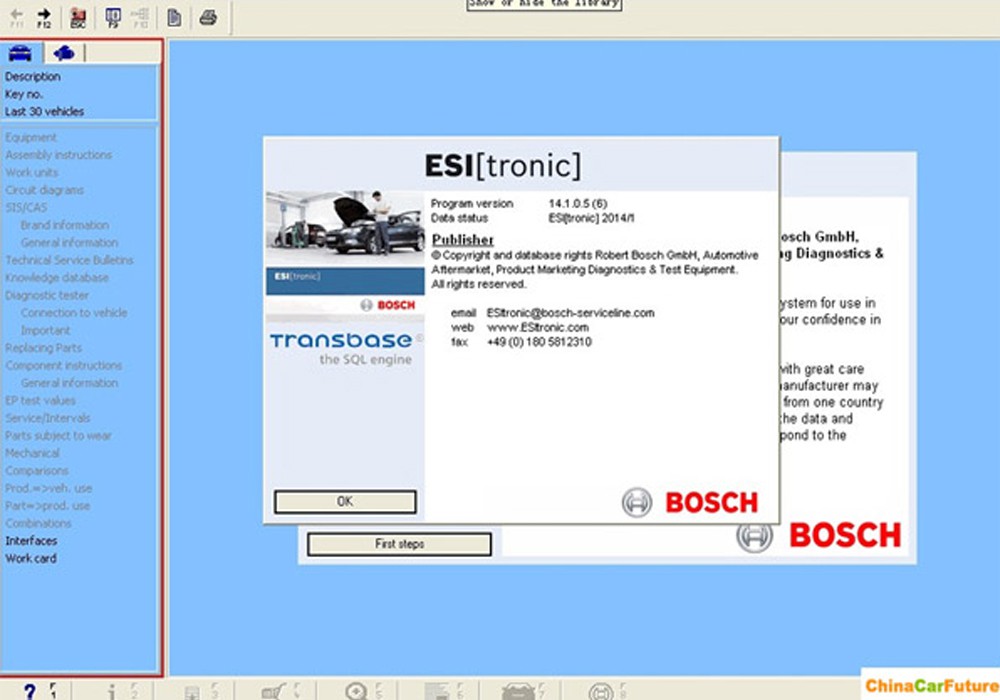Open the ESItronic@bosch-serviceline.com email address
The height and width of the screenshot is (700, 1000).
(x=570, y=312)
